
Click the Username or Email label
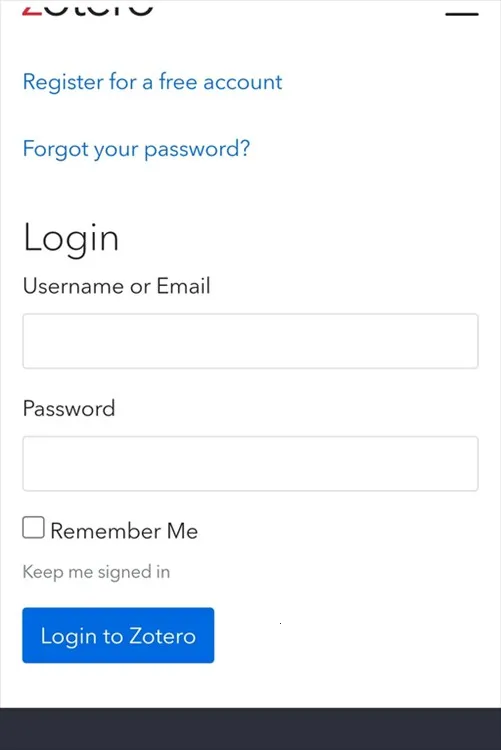tap(117, 286)
